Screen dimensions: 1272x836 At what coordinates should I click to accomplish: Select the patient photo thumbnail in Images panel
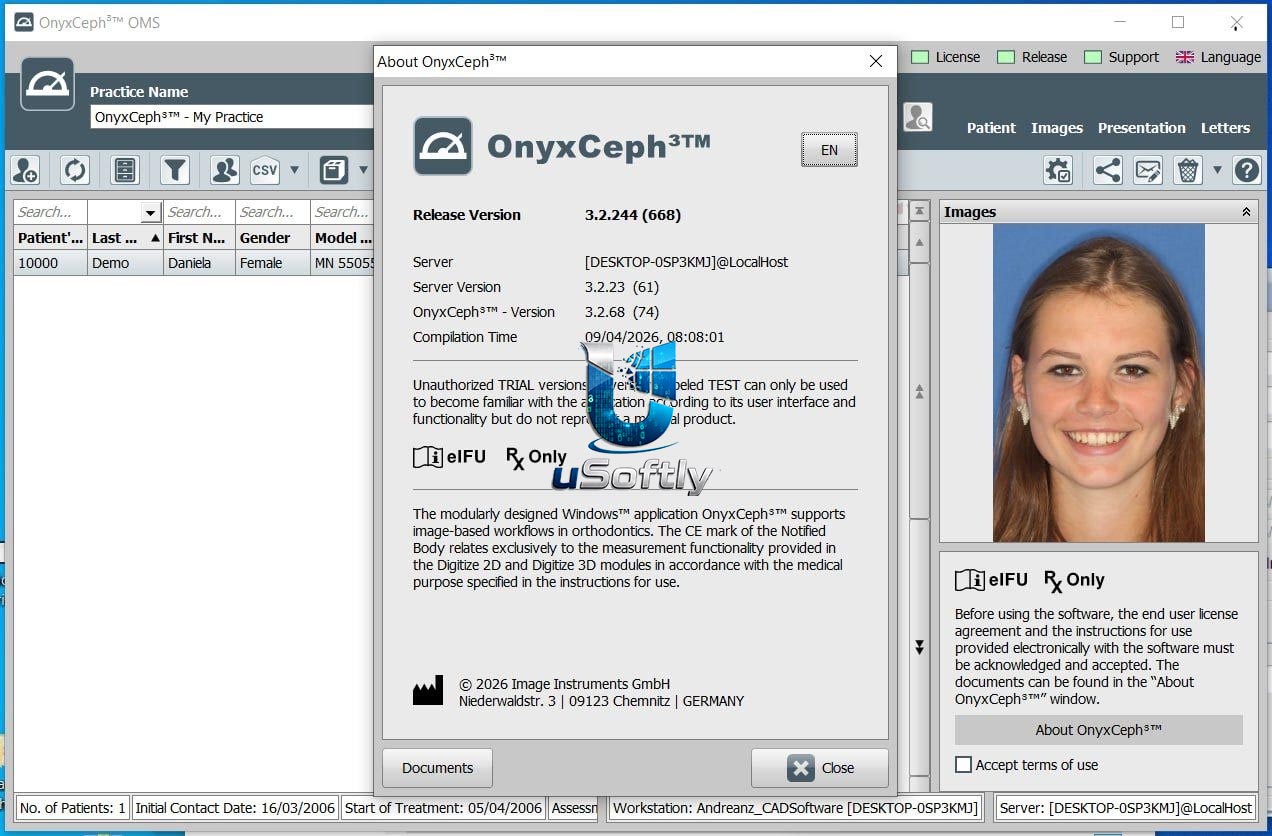coord(1098,383)
